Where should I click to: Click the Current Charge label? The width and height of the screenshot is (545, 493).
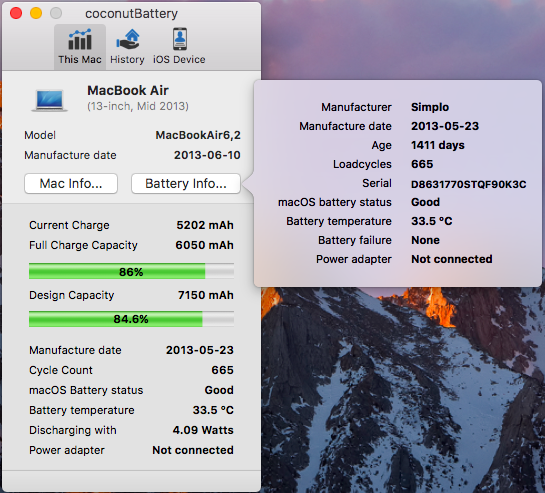click(x=69, y=225)
